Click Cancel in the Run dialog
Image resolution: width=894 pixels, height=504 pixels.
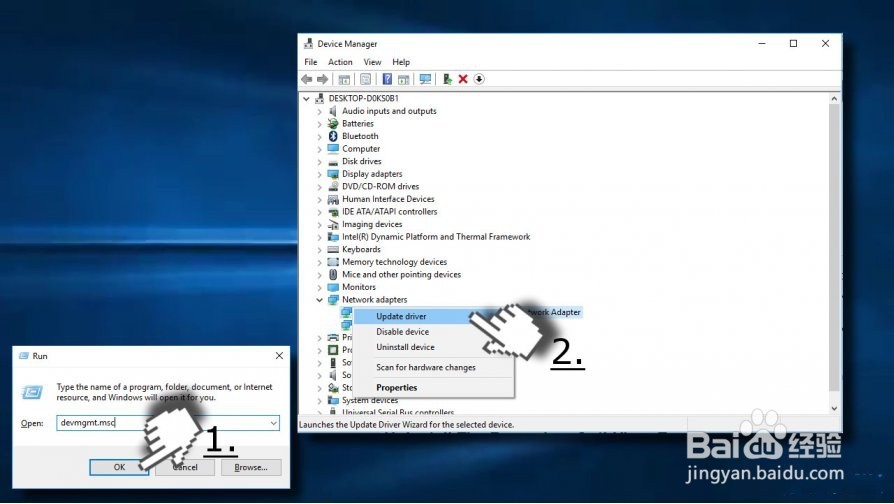pos(185,468)
